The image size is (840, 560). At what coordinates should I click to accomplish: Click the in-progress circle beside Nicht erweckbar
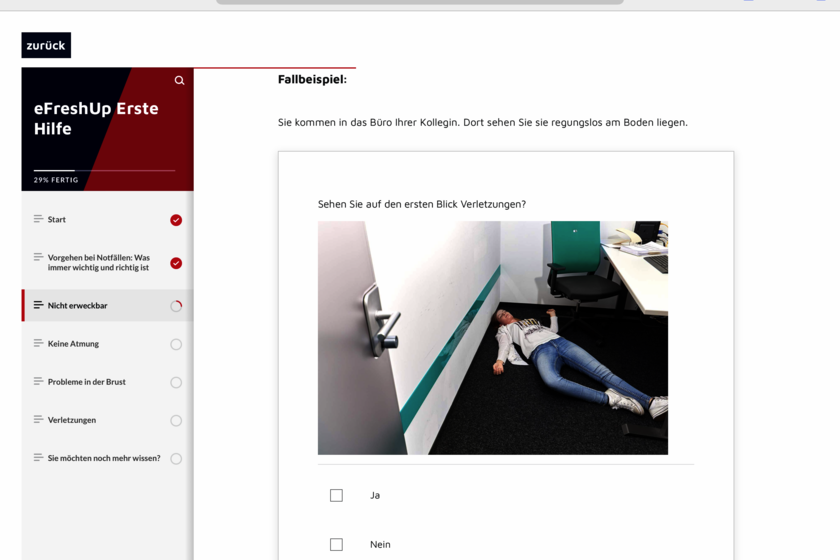(x=176, y=306)
